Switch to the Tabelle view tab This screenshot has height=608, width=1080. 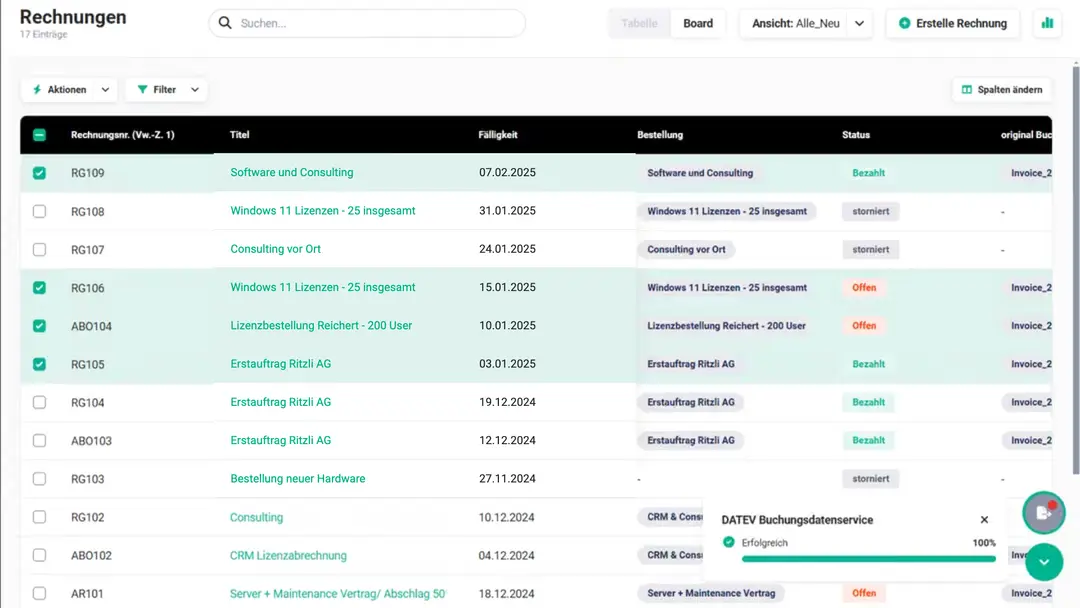[639, 23]
